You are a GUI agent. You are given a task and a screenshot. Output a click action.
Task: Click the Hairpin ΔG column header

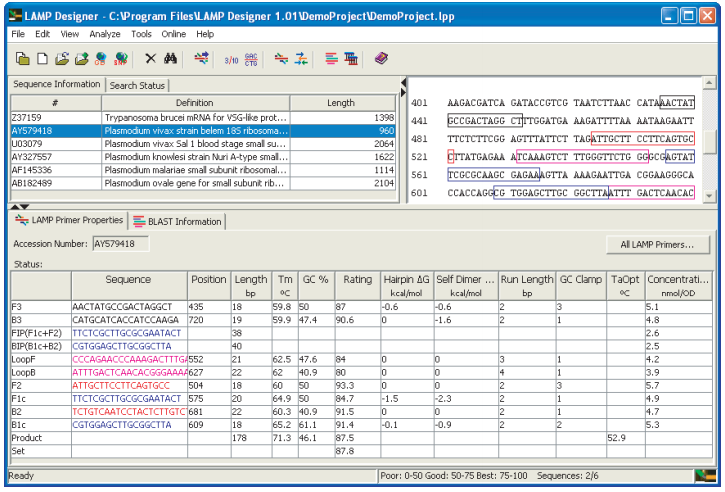coord(407,286)
